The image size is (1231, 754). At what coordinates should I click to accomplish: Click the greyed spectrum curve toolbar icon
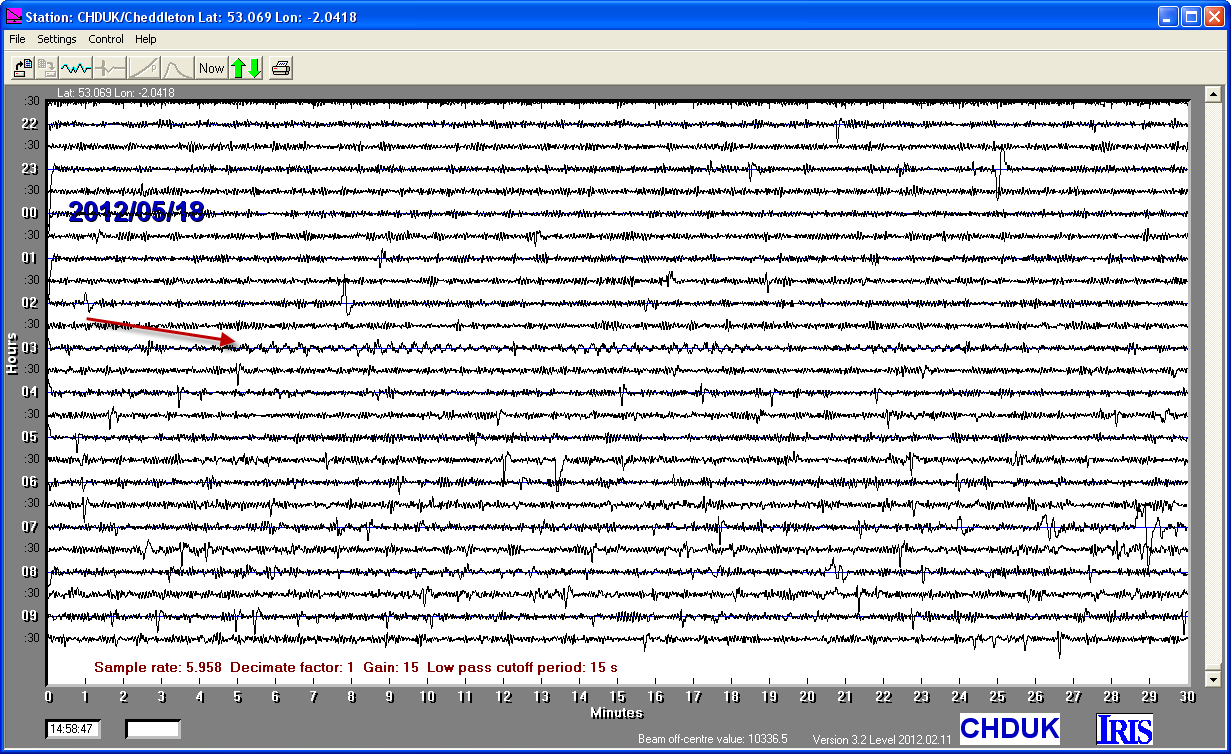coord(177,68)
